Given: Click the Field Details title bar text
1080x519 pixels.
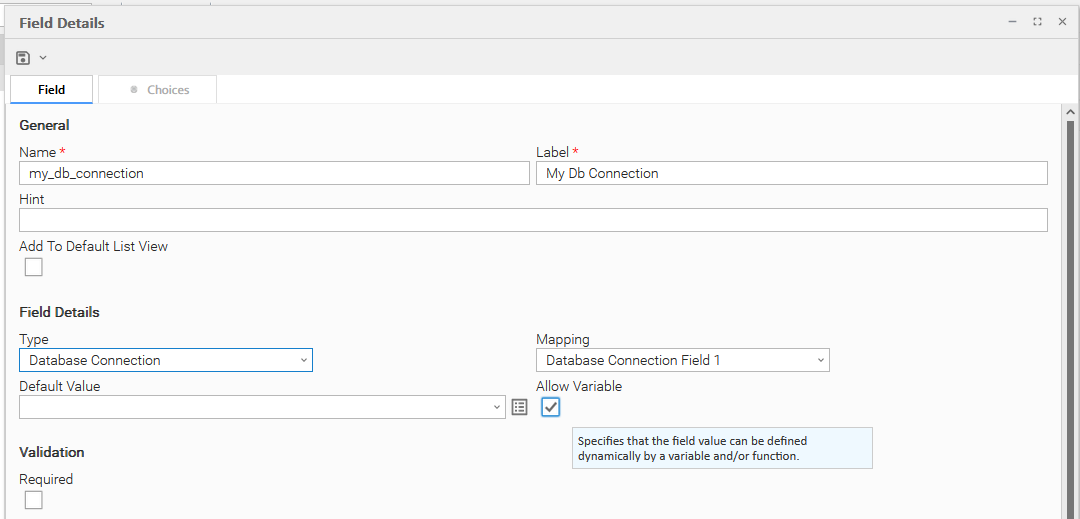Looking at the screenshot, I should (x=62, y=22).
